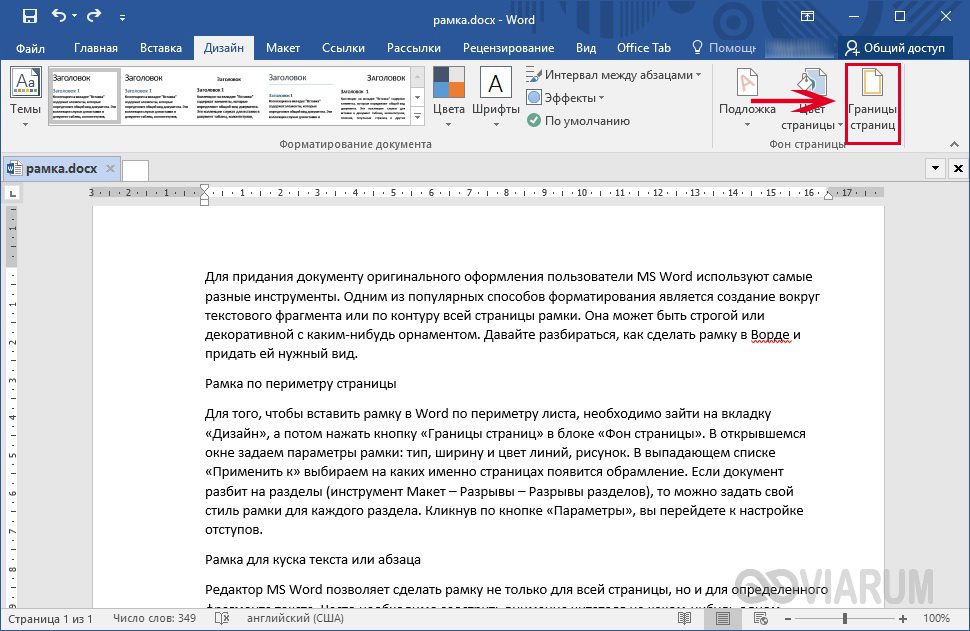Click the zoom out minus button
Viewport: 970px width, 631px height.
pos(788,618)
